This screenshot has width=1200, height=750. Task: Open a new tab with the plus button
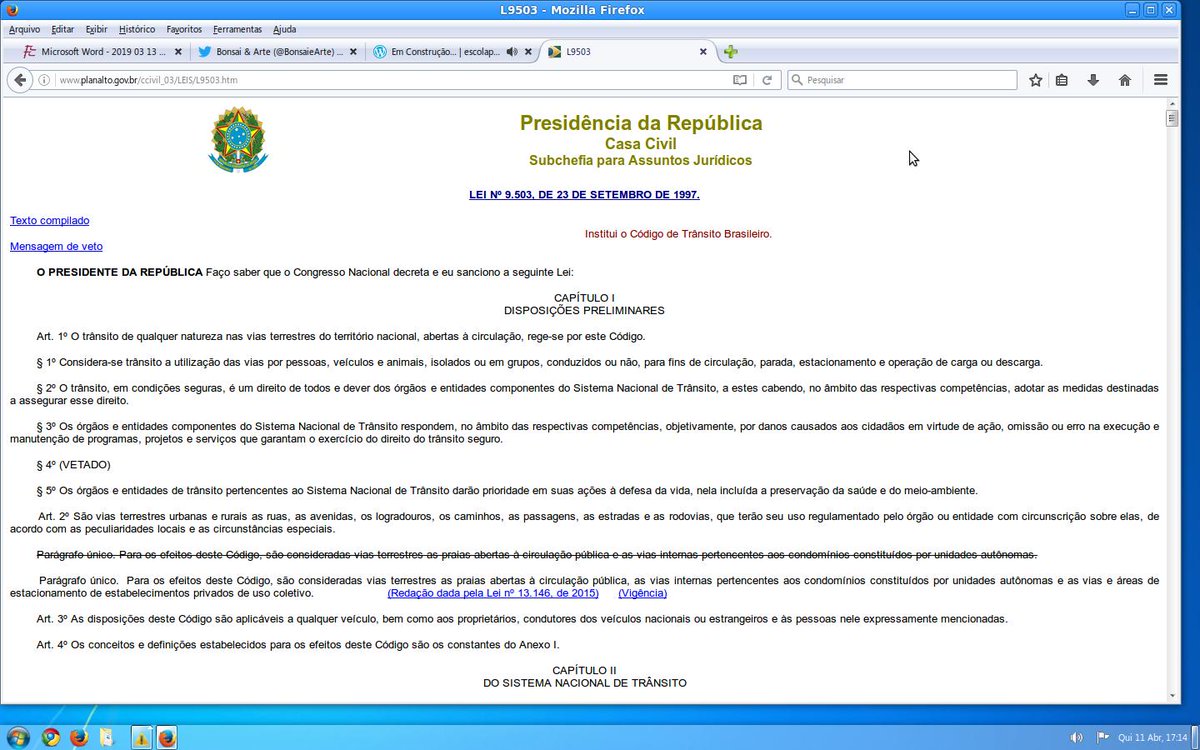[731, 52]
